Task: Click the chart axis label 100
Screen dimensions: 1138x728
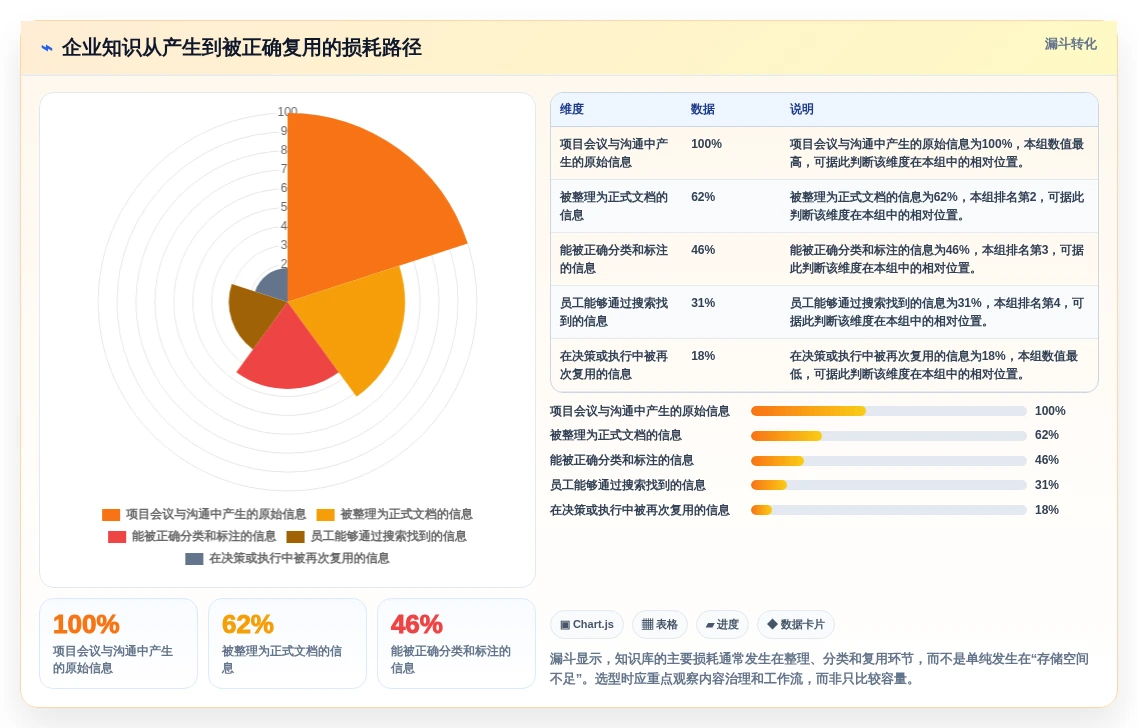Action: click(x=287, y=112)
